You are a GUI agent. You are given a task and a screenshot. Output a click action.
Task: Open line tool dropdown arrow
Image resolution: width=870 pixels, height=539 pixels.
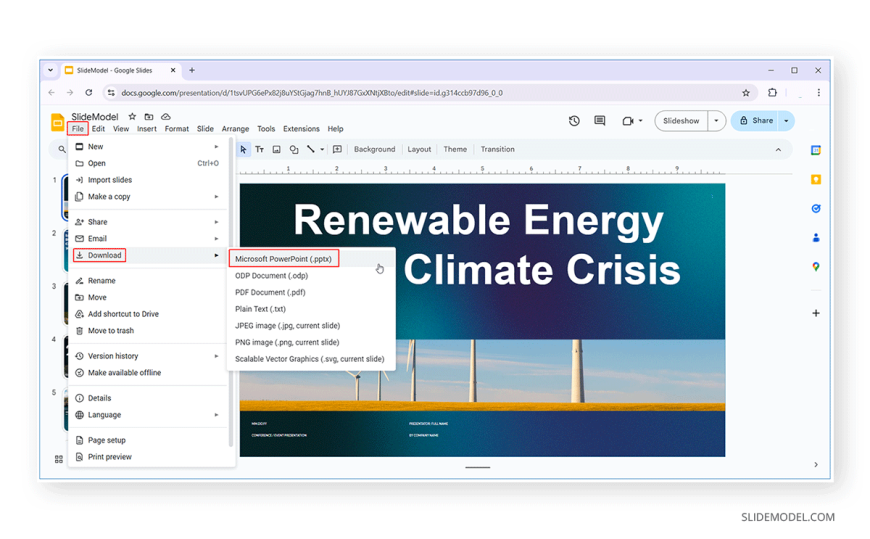tap(322, 149)
